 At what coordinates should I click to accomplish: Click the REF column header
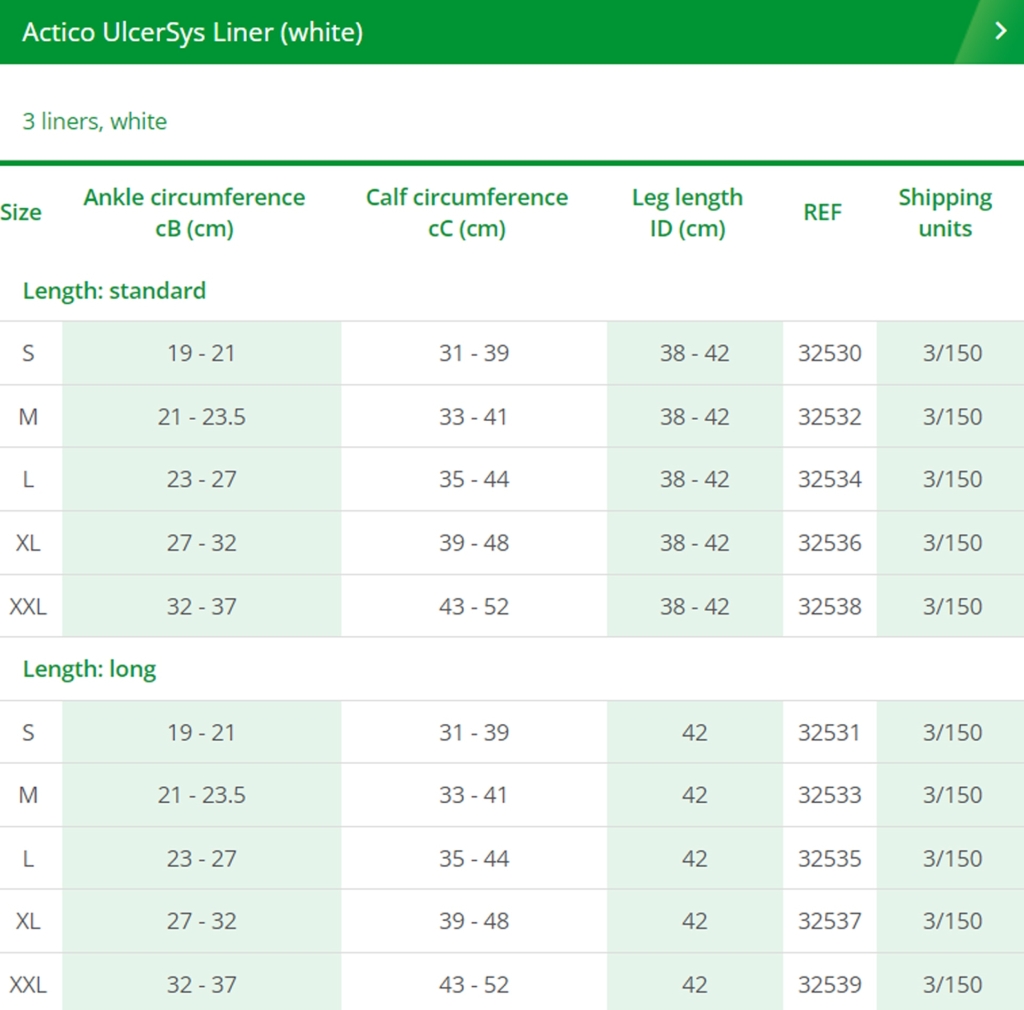coord(822,212)
